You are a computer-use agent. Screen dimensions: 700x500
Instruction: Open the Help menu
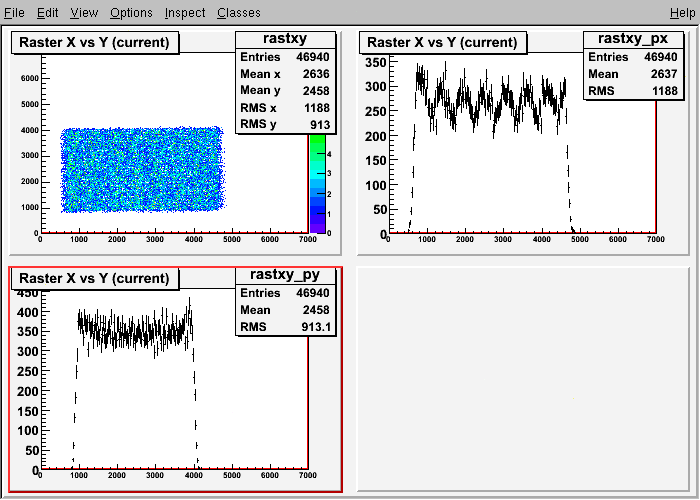[x=683, y=12]
